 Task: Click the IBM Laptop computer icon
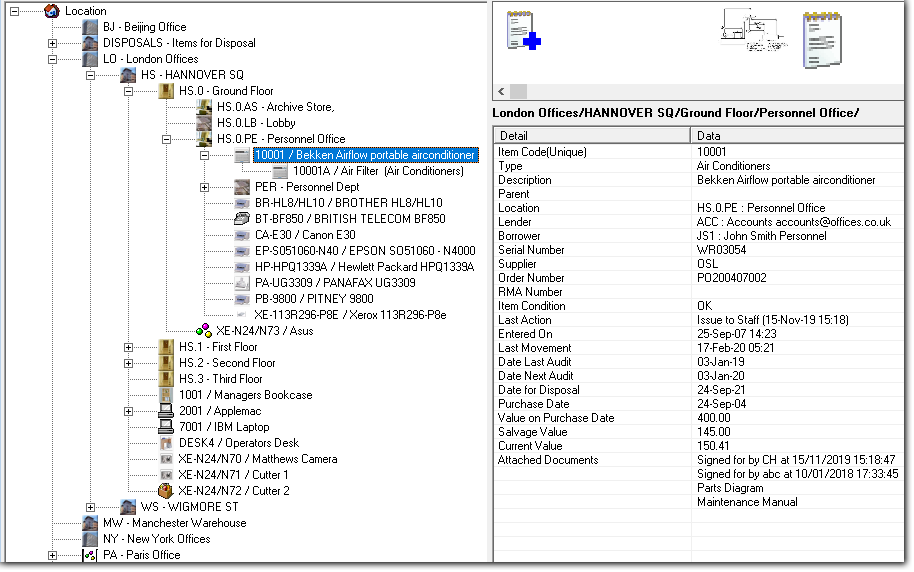(x=166, y=427)
